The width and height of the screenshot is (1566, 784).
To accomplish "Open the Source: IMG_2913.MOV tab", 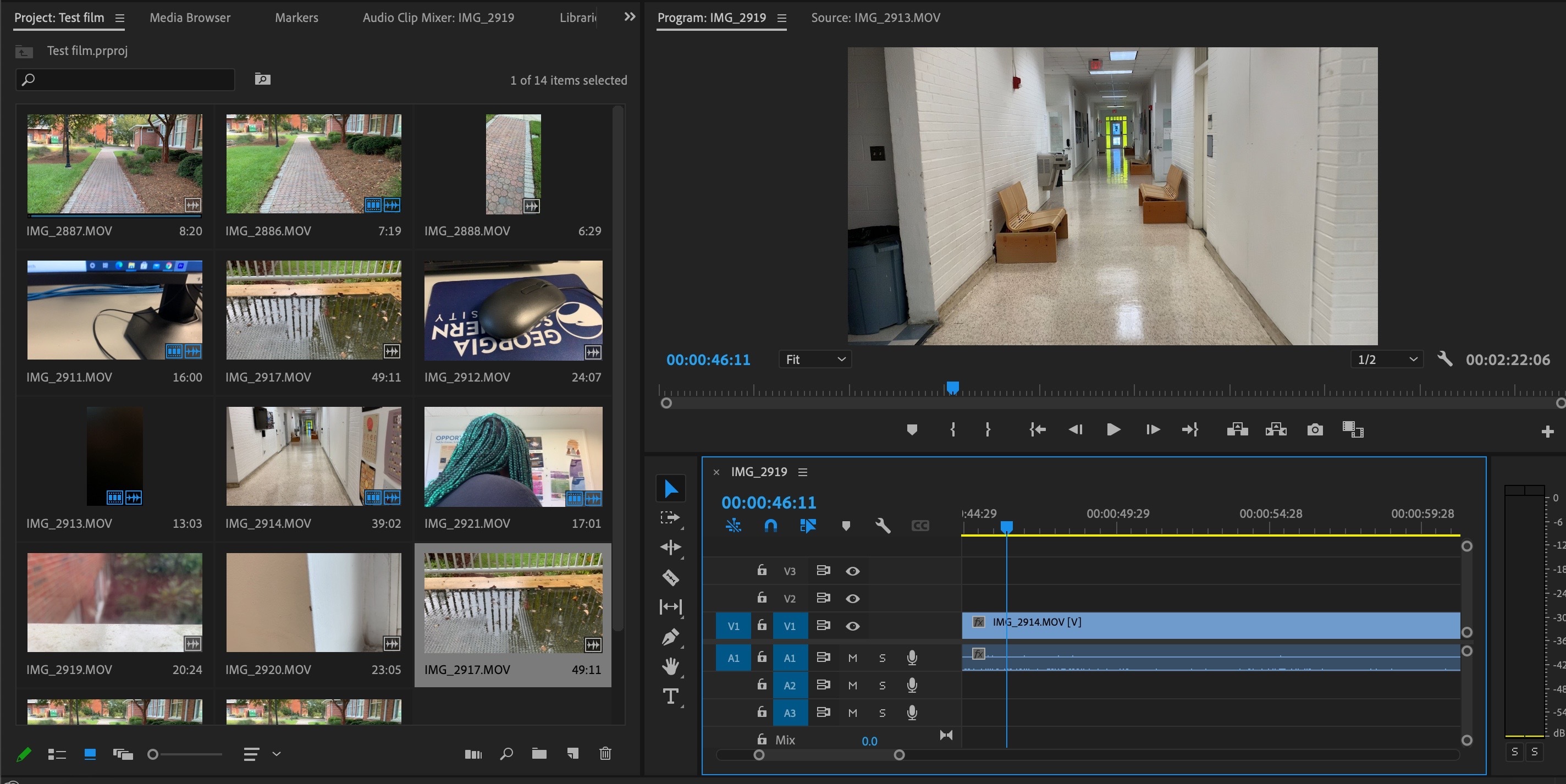I will pyautogui.click(x=875, y=18).
